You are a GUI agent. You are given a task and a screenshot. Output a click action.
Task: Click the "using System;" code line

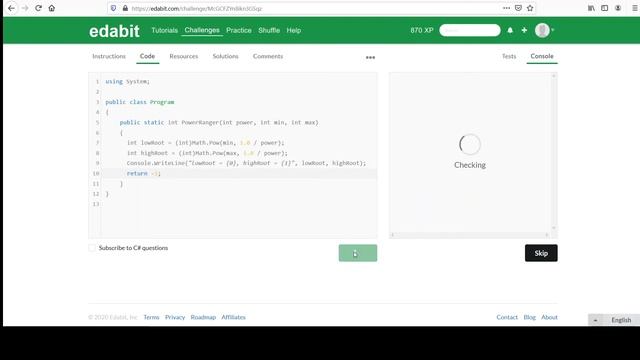[127, 82]
